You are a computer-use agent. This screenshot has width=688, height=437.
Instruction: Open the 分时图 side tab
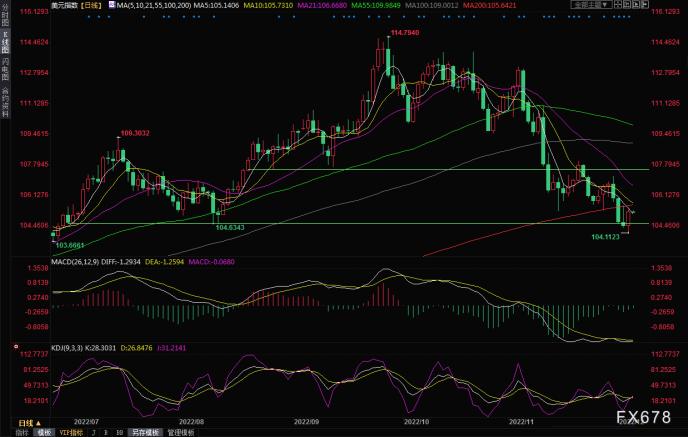(x=5, y=16)
